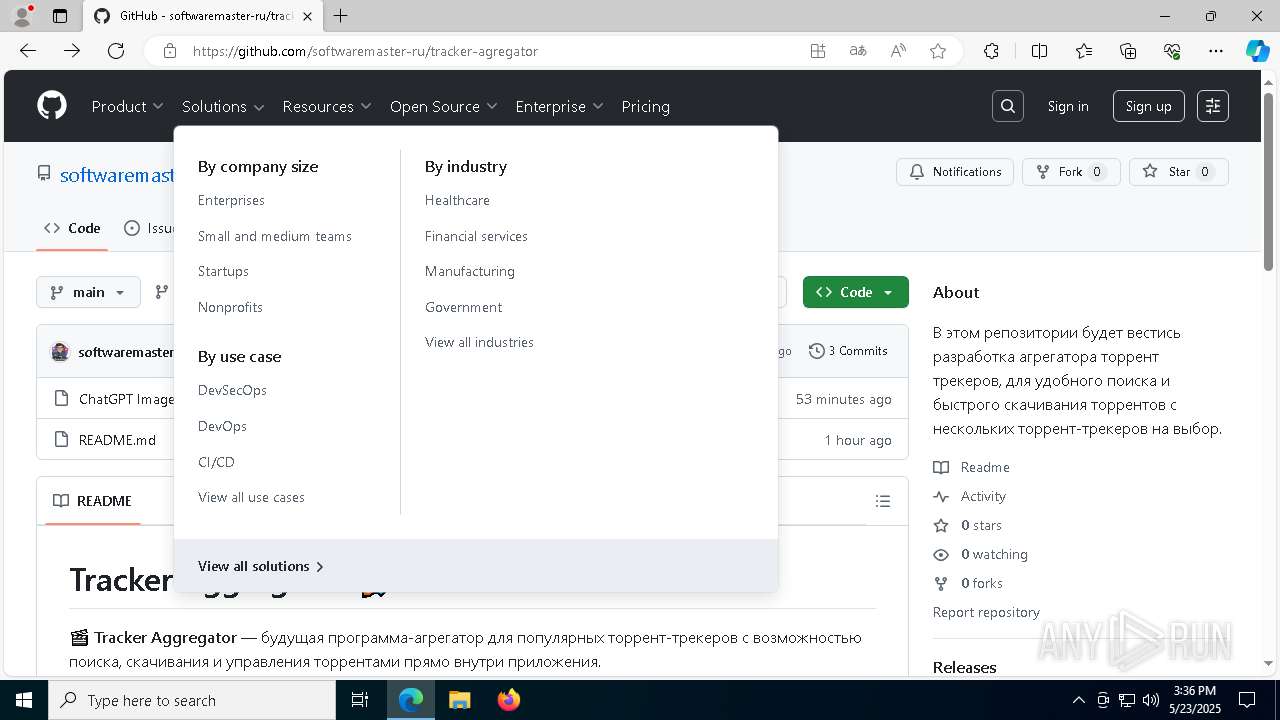Select Government industry
Image resolution: width=1280 pixels, height=720 pixels.
[x=463, y=307]
